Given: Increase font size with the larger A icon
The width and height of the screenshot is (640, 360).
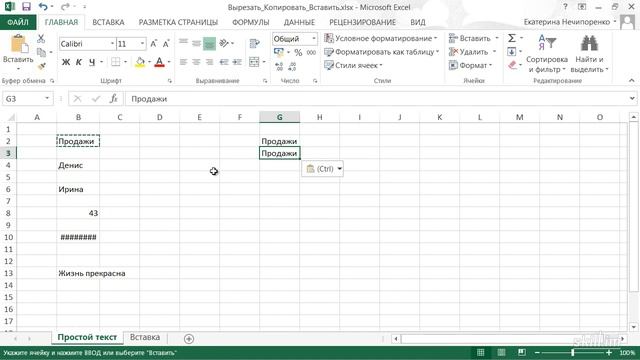Looking at the screenshot, I should pyautogui.click(x=153, y=44).
